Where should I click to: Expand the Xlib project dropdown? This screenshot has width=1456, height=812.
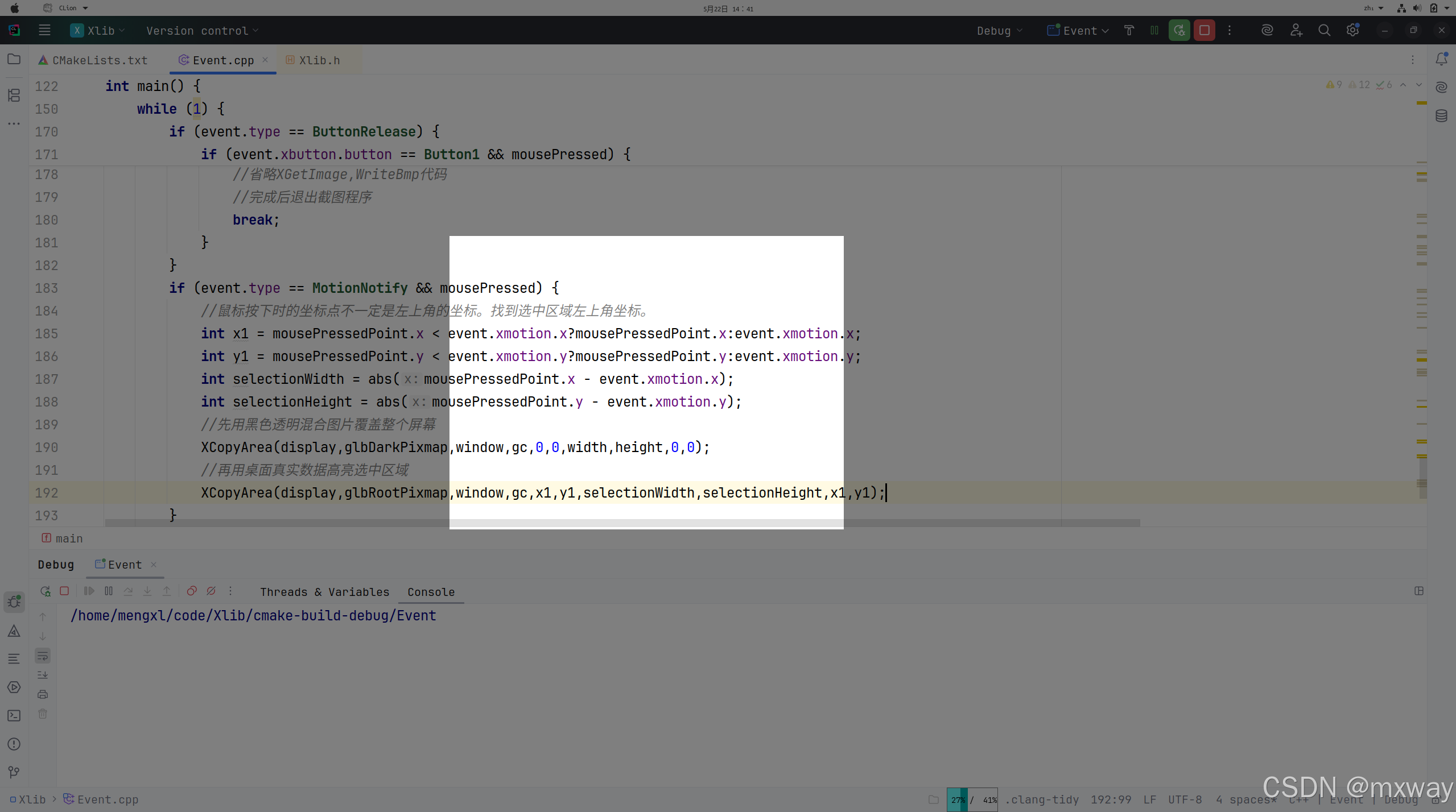click(x=98, y=31)
